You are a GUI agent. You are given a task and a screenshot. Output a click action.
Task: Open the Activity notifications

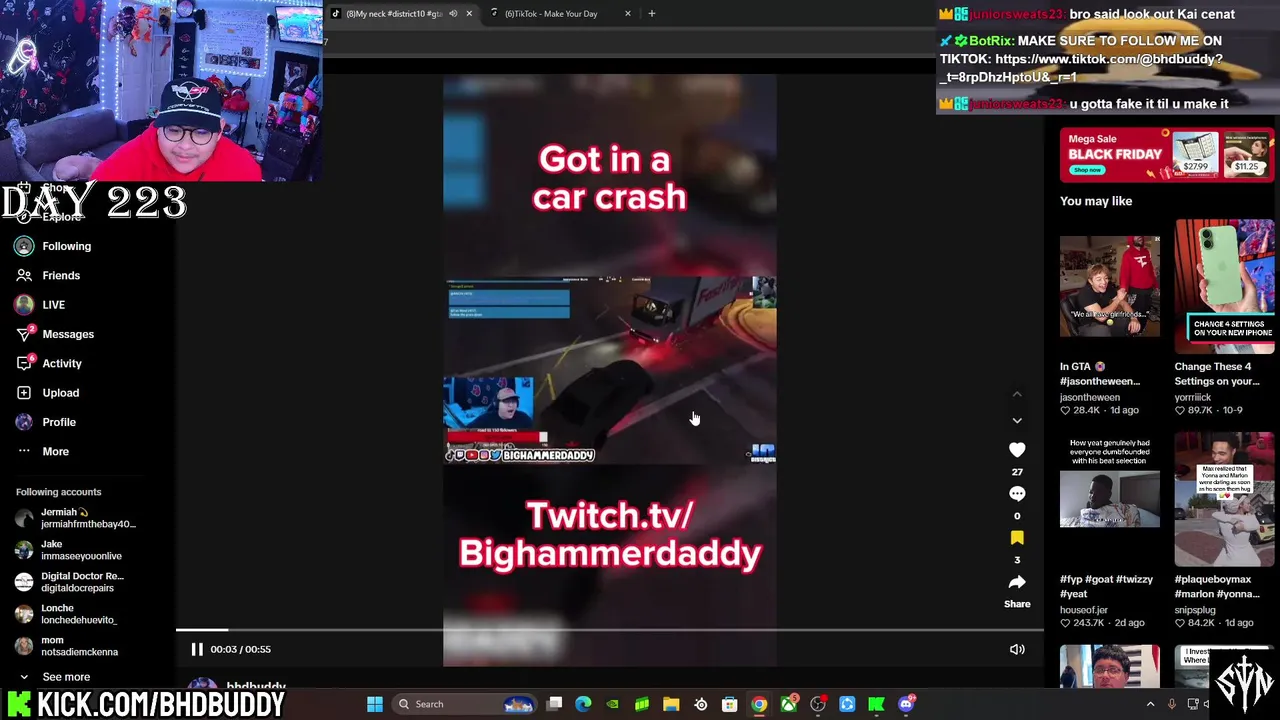click(62, 363)
